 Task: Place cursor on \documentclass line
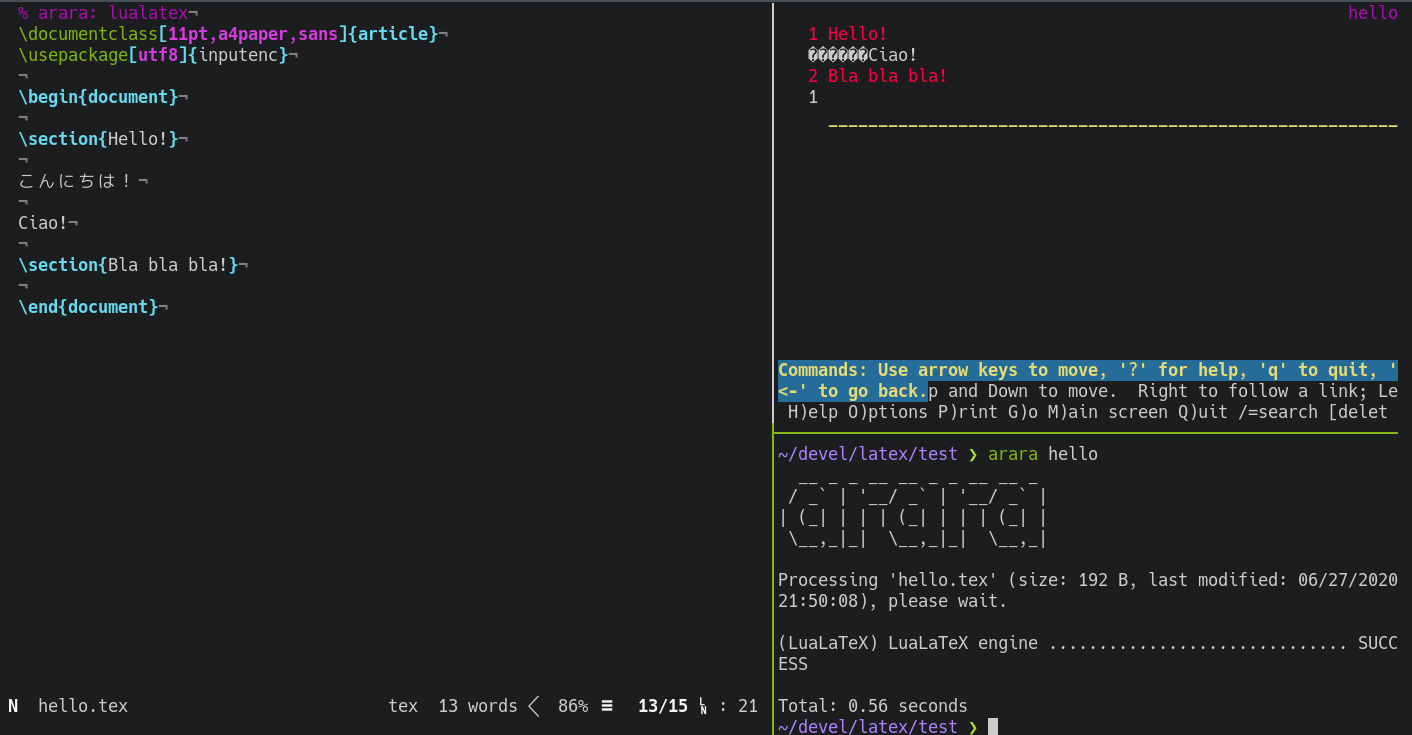(233, 34)
